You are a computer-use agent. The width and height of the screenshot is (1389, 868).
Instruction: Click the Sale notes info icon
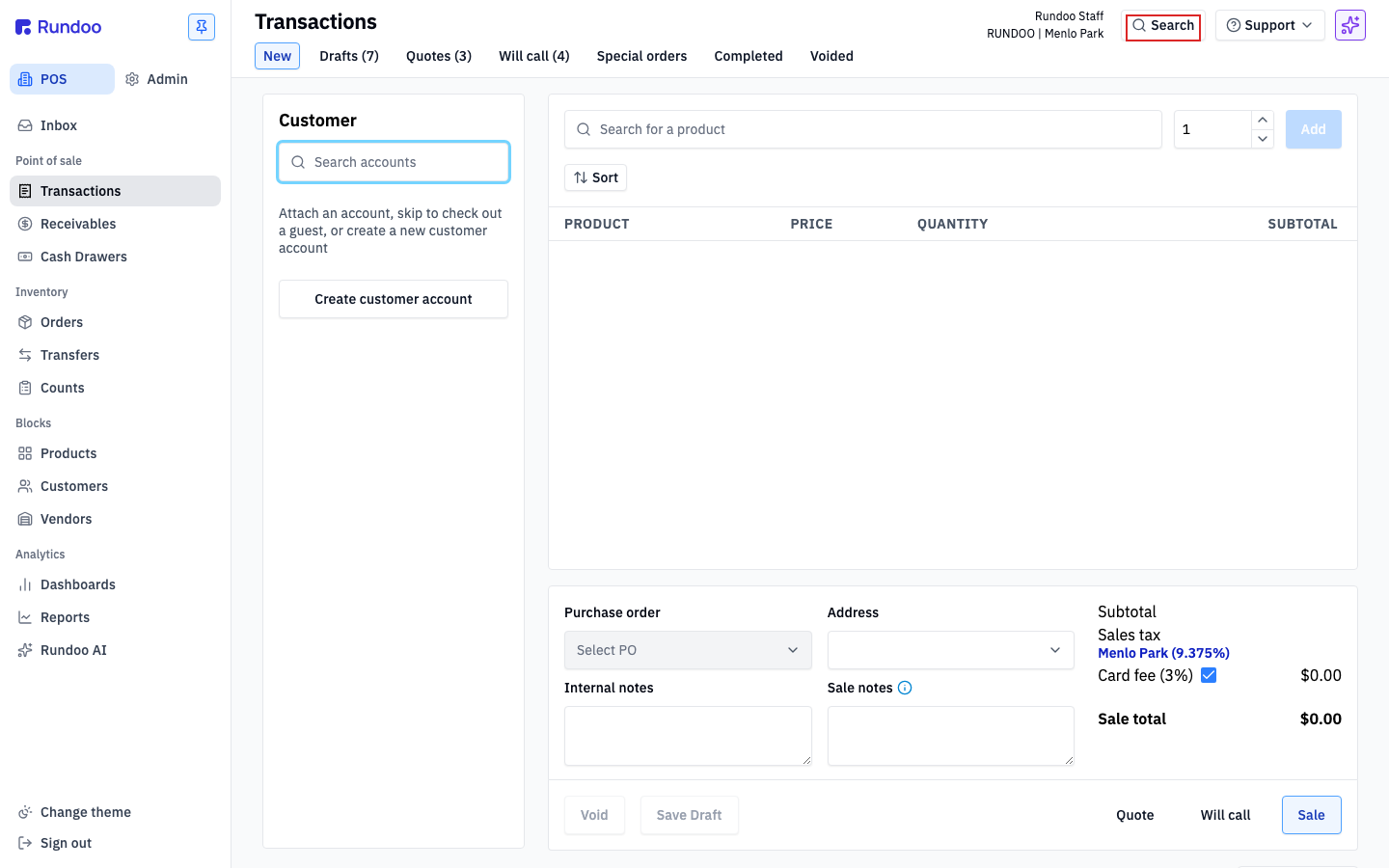905,688
